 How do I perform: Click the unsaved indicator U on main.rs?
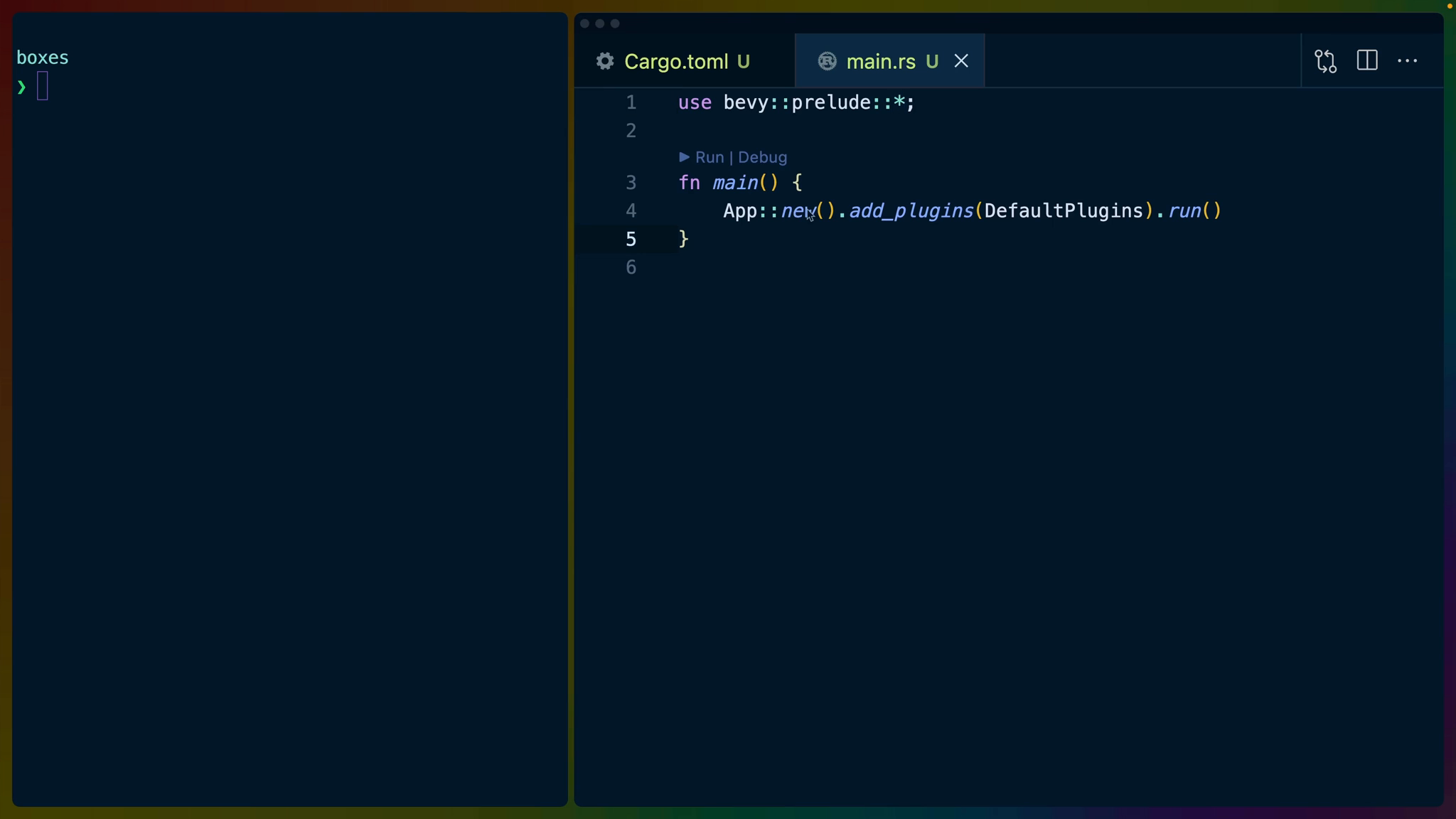(933, 61)
